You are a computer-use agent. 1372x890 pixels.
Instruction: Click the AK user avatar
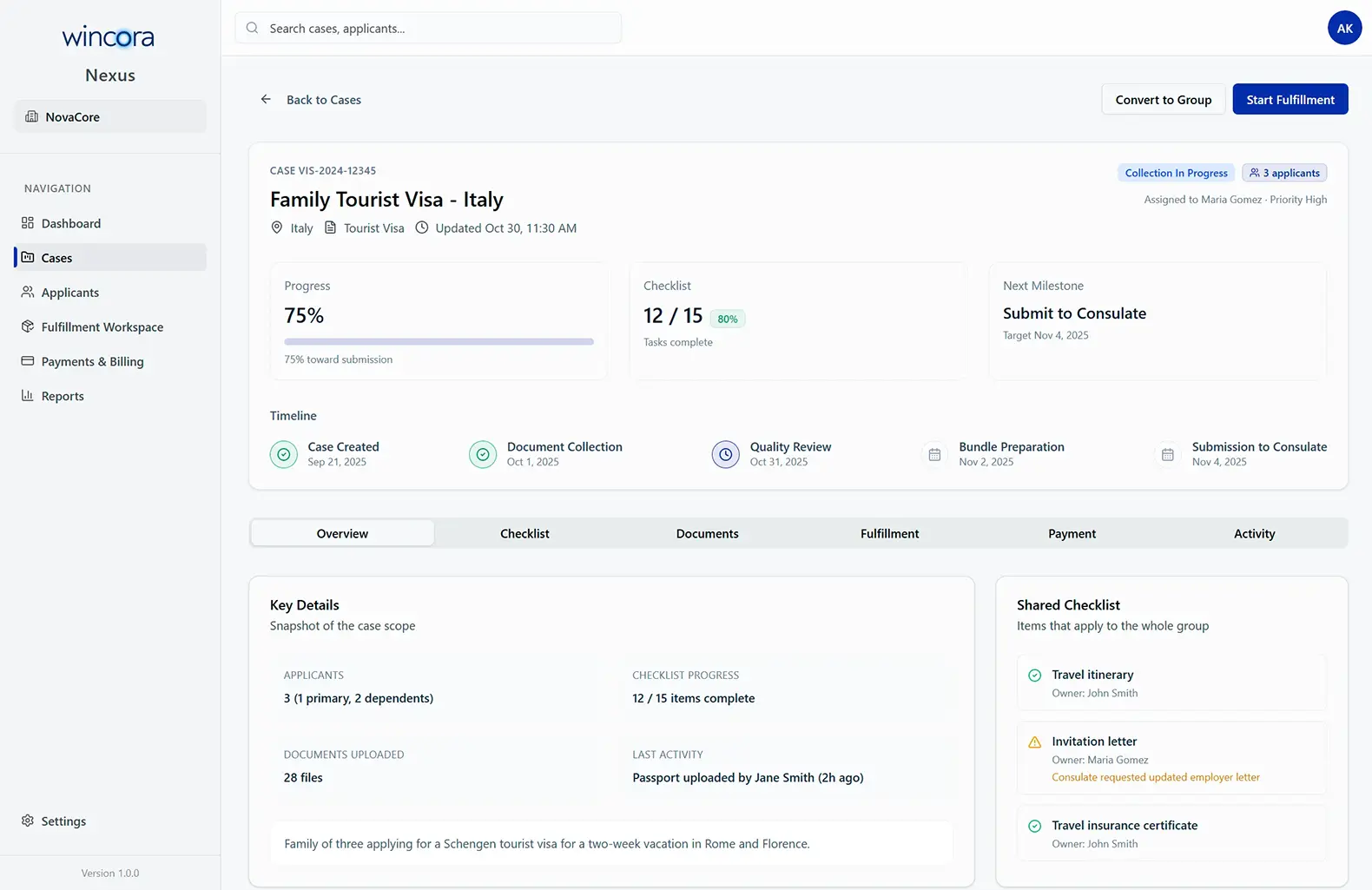(1344, 28)
